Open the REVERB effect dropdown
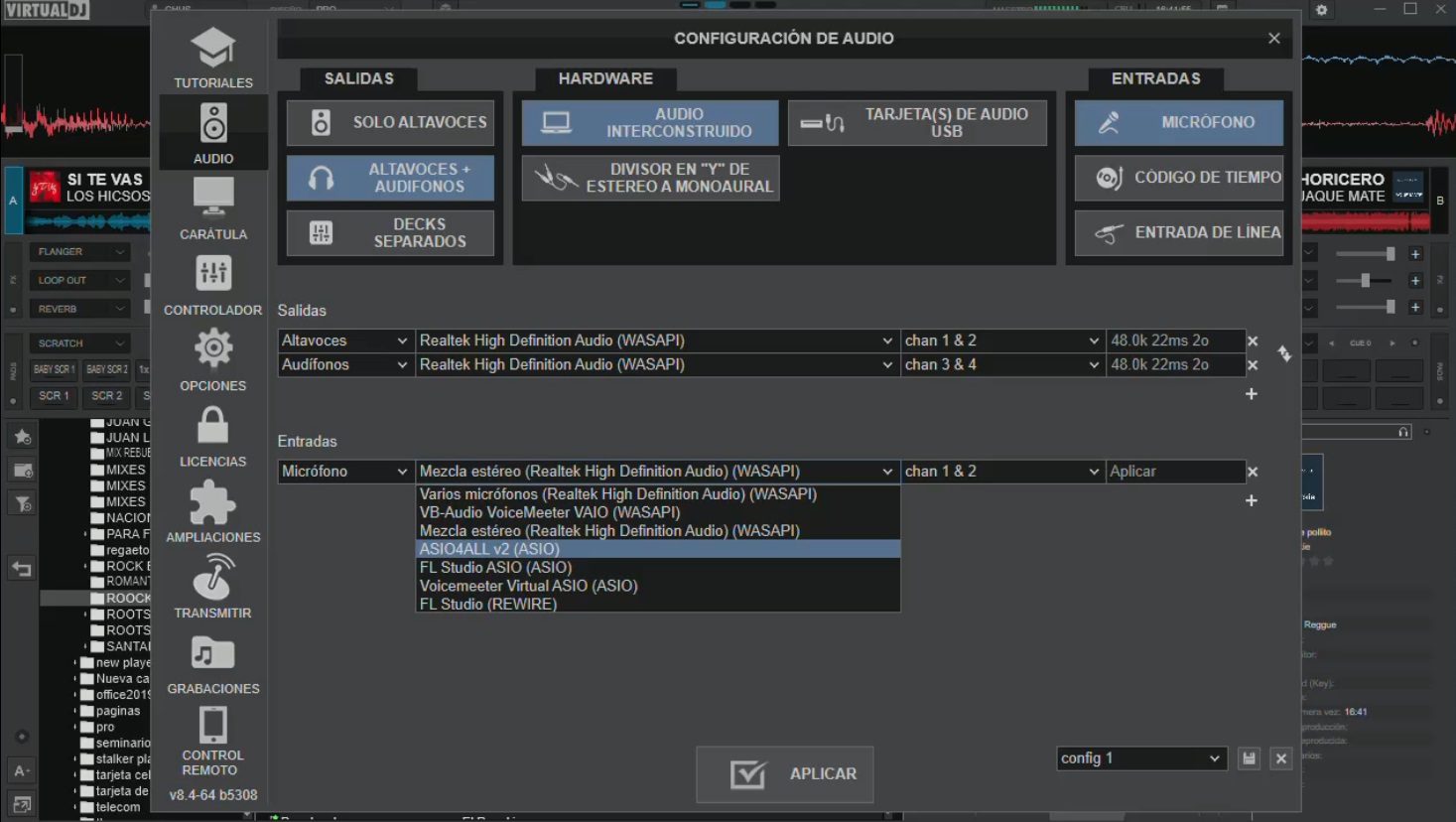1456x822 pixels. coord(80,309)
